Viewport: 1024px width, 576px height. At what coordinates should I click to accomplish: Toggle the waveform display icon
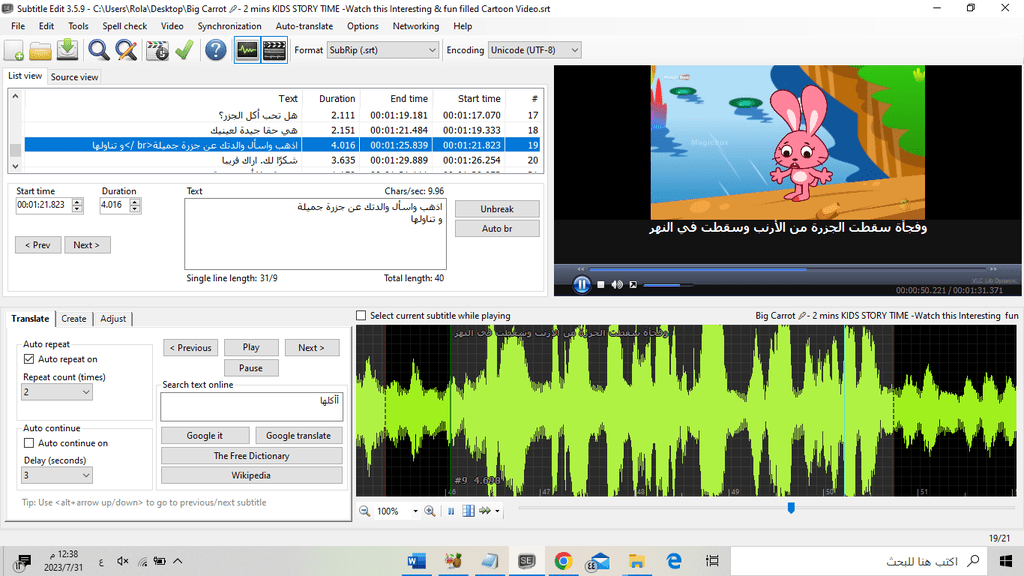tap(247, 50)
